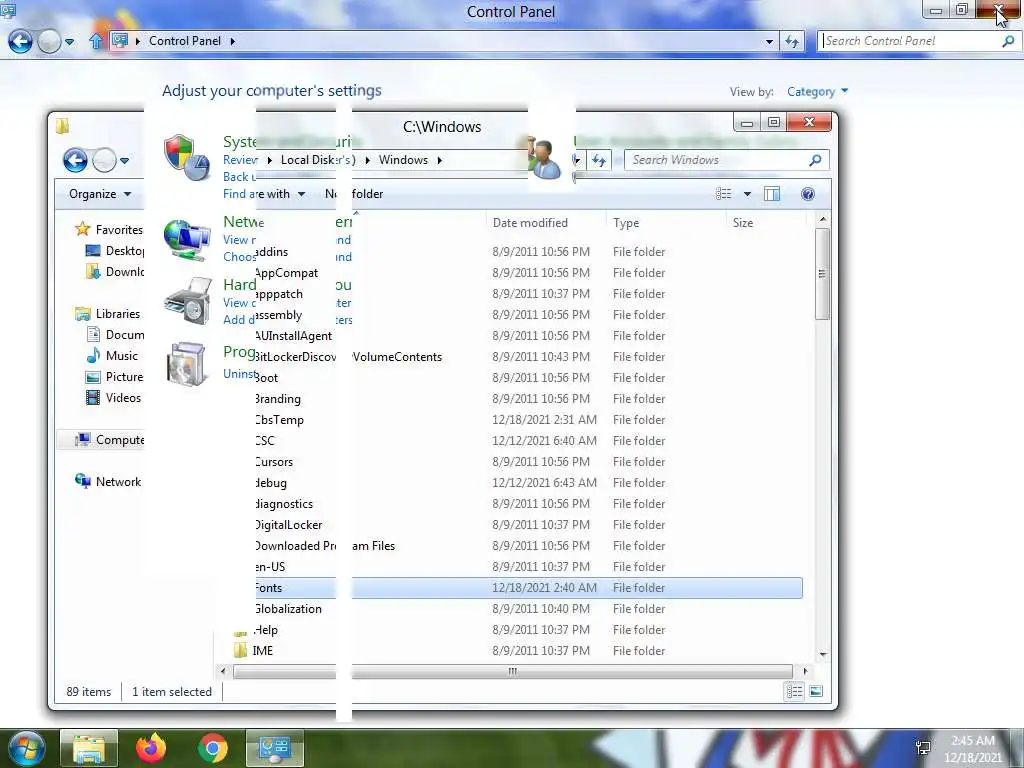
Task: Open the Organize menu
Action: tap(100, 194)
